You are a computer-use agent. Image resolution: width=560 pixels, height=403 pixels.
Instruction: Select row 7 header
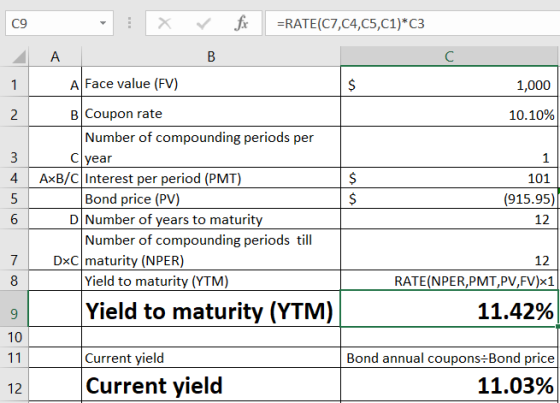(x=14, y=250)
